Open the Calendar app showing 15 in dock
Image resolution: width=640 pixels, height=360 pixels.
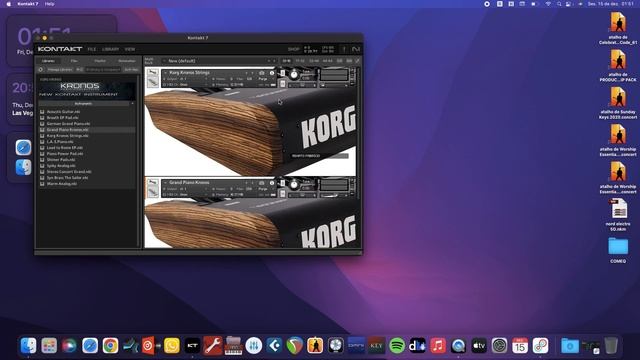coord(520,346)
